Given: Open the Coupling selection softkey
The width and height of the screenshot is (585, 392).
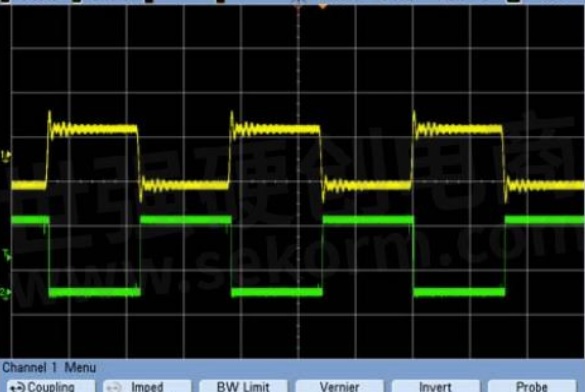Looking at the screenshot, I should click(x=51, y=386).
